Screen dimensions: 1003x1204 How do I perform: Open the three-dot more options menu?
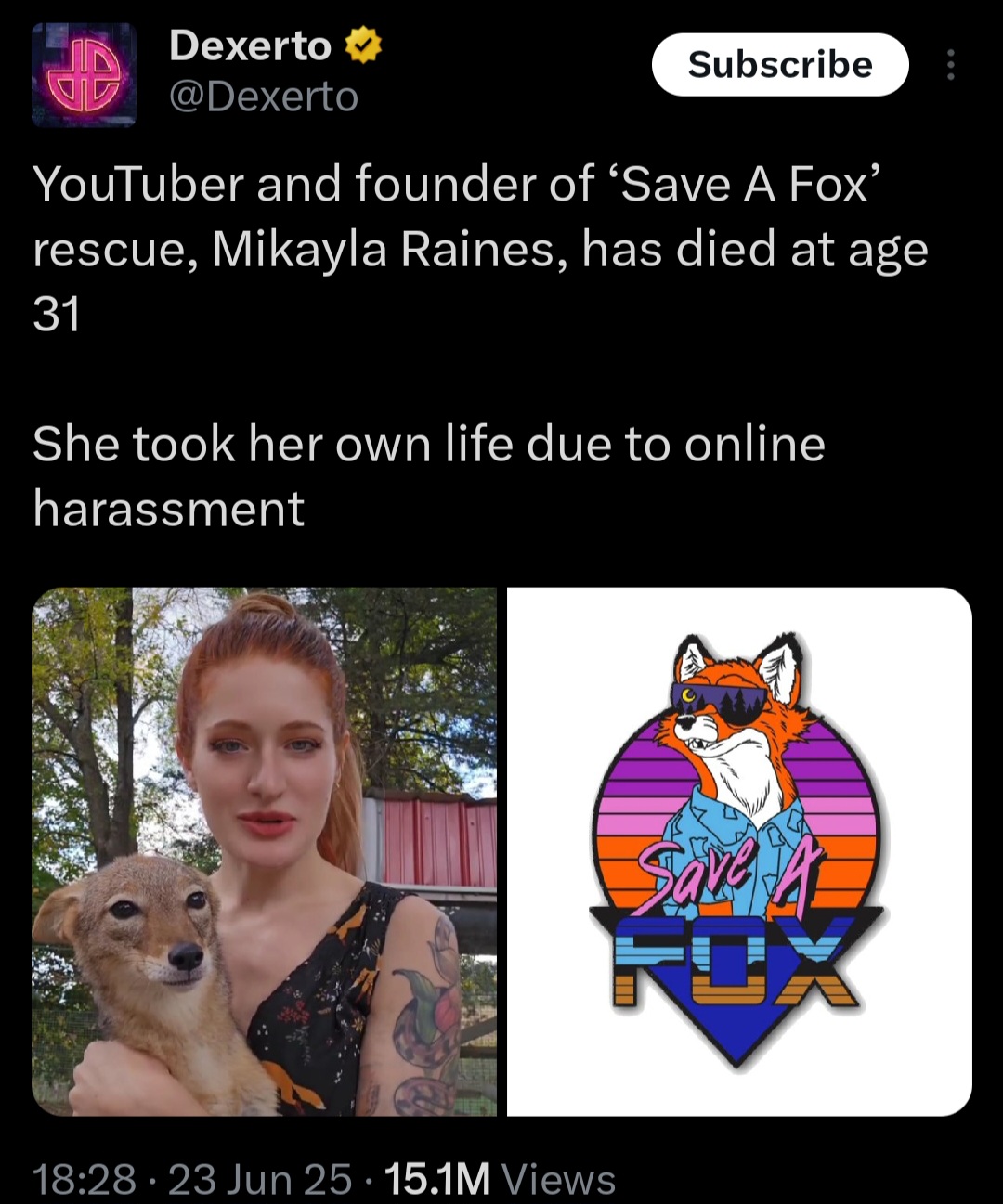pos(950,65)
